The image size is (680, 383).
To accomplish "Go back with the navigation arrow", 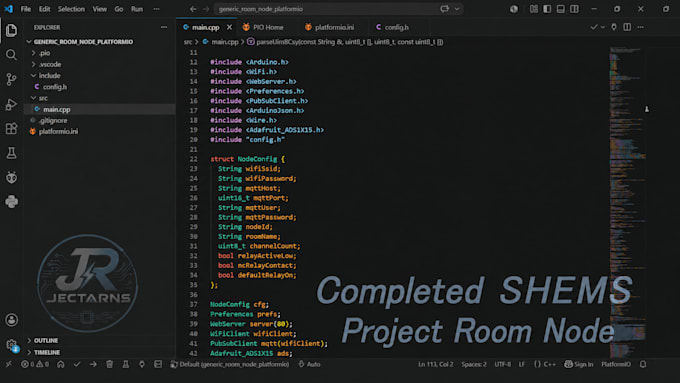I will pos(193,9).
